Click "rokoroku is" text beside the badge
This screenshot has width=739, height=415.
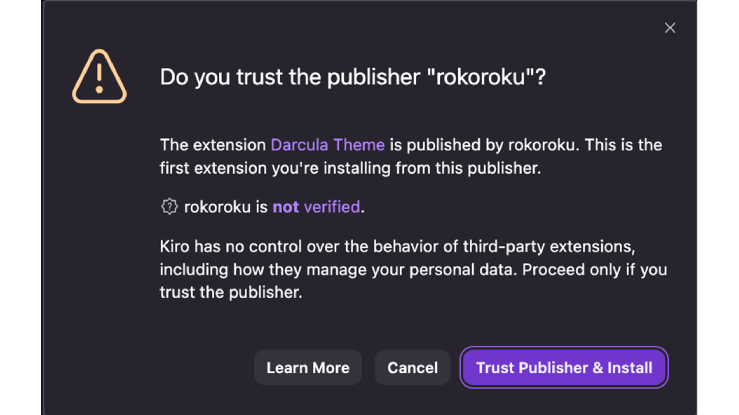point(226,207)
